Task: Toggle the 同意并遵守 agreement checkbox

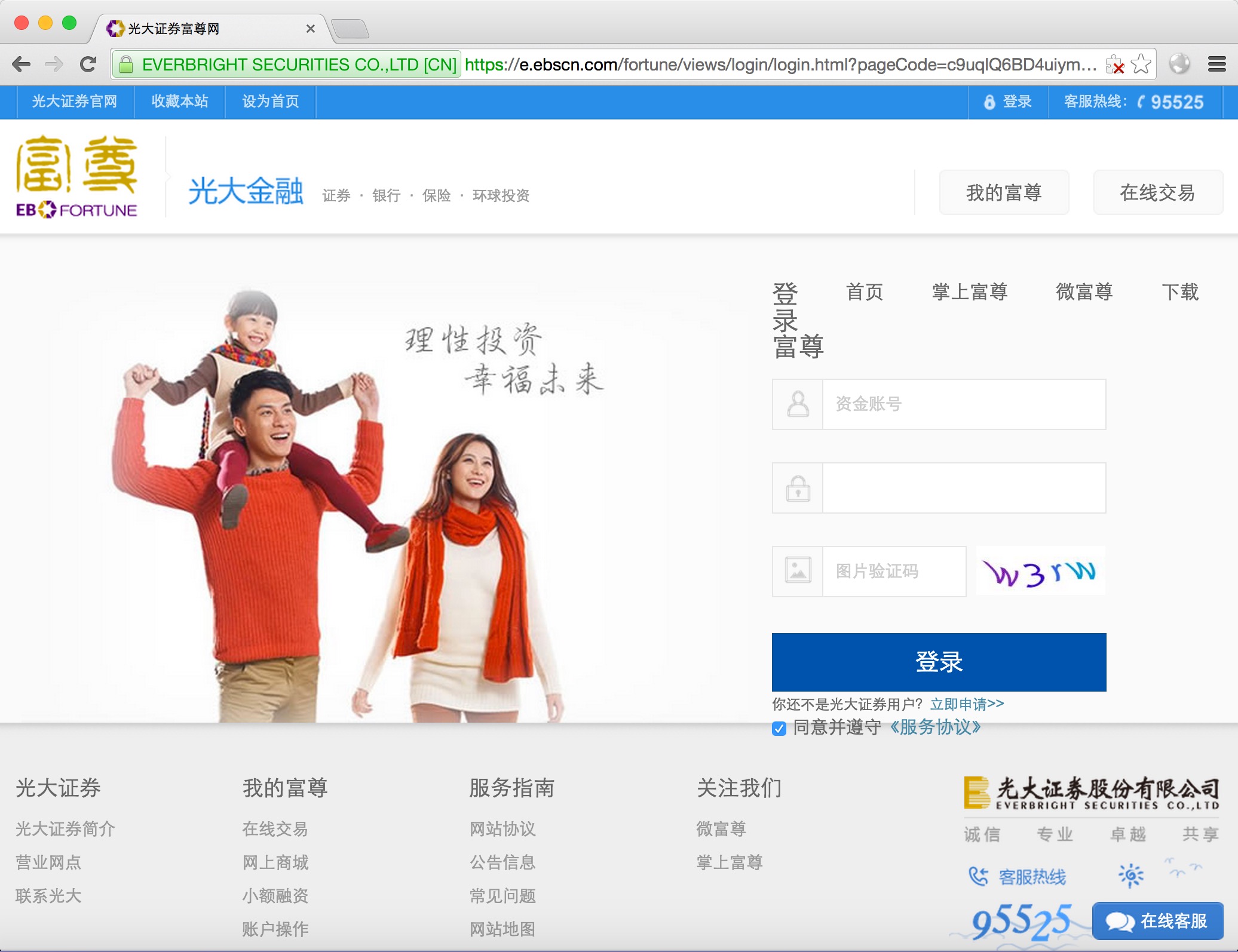Action: coord(779,729)
